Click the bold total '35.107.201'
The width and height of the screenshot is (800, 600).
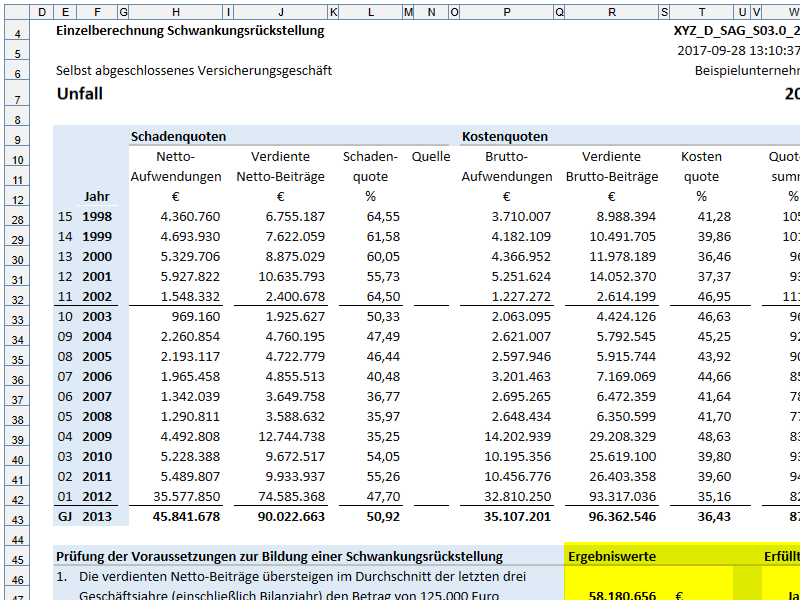point(517,517)
